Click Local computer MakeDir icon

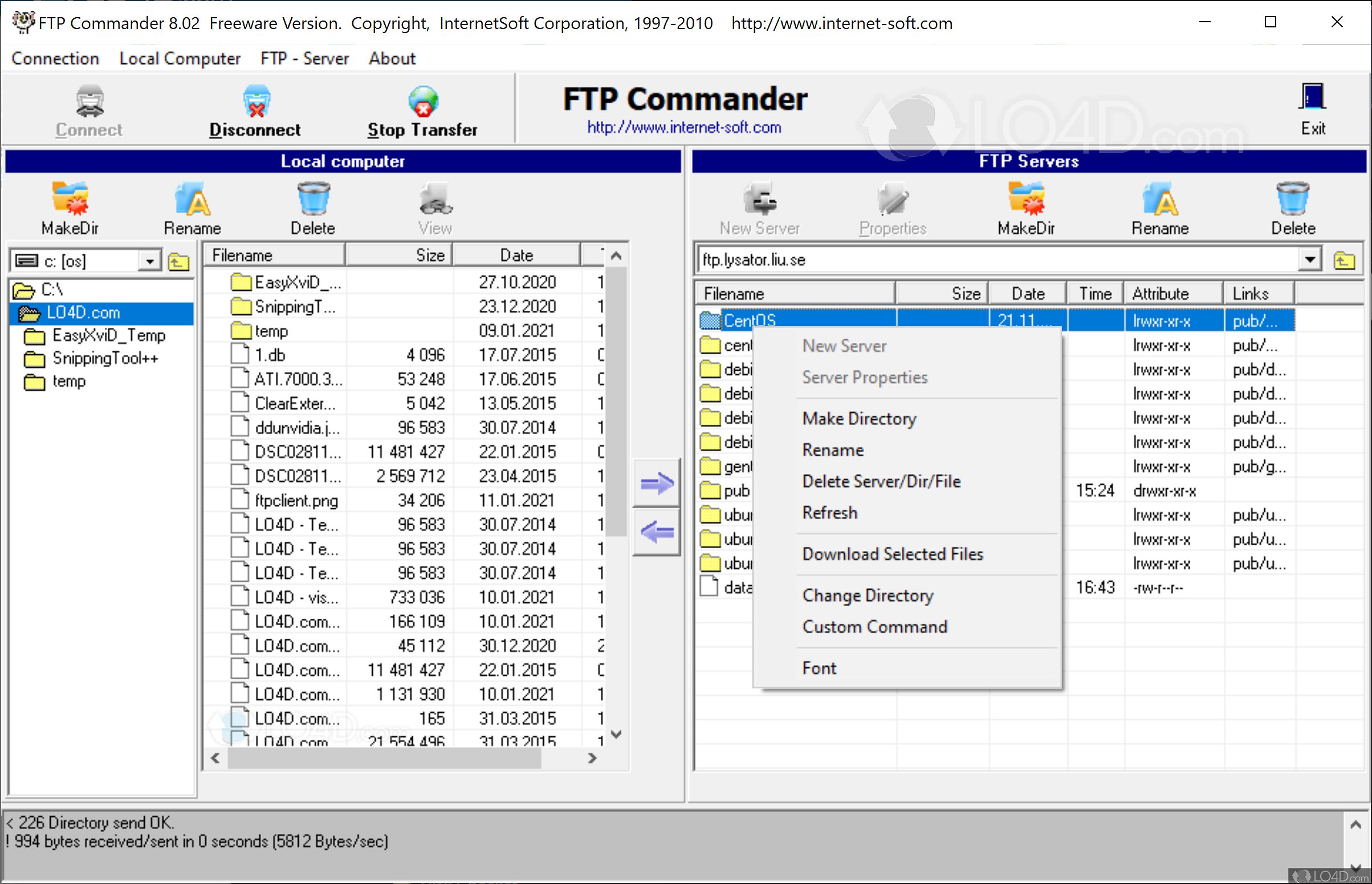click(70, 198)
